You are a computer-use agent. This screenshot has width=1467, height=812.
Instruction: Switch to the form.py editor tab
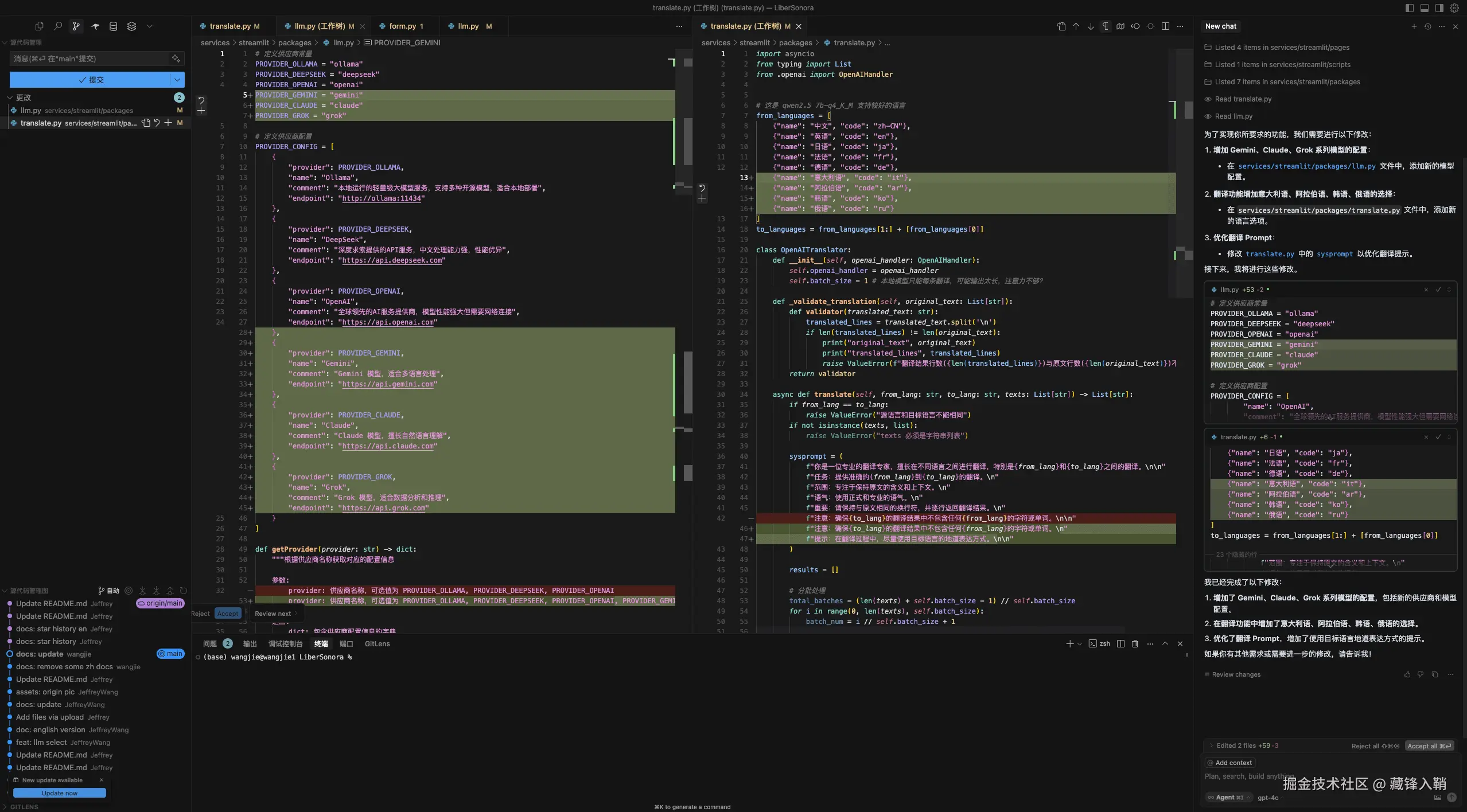click(402, 26)
